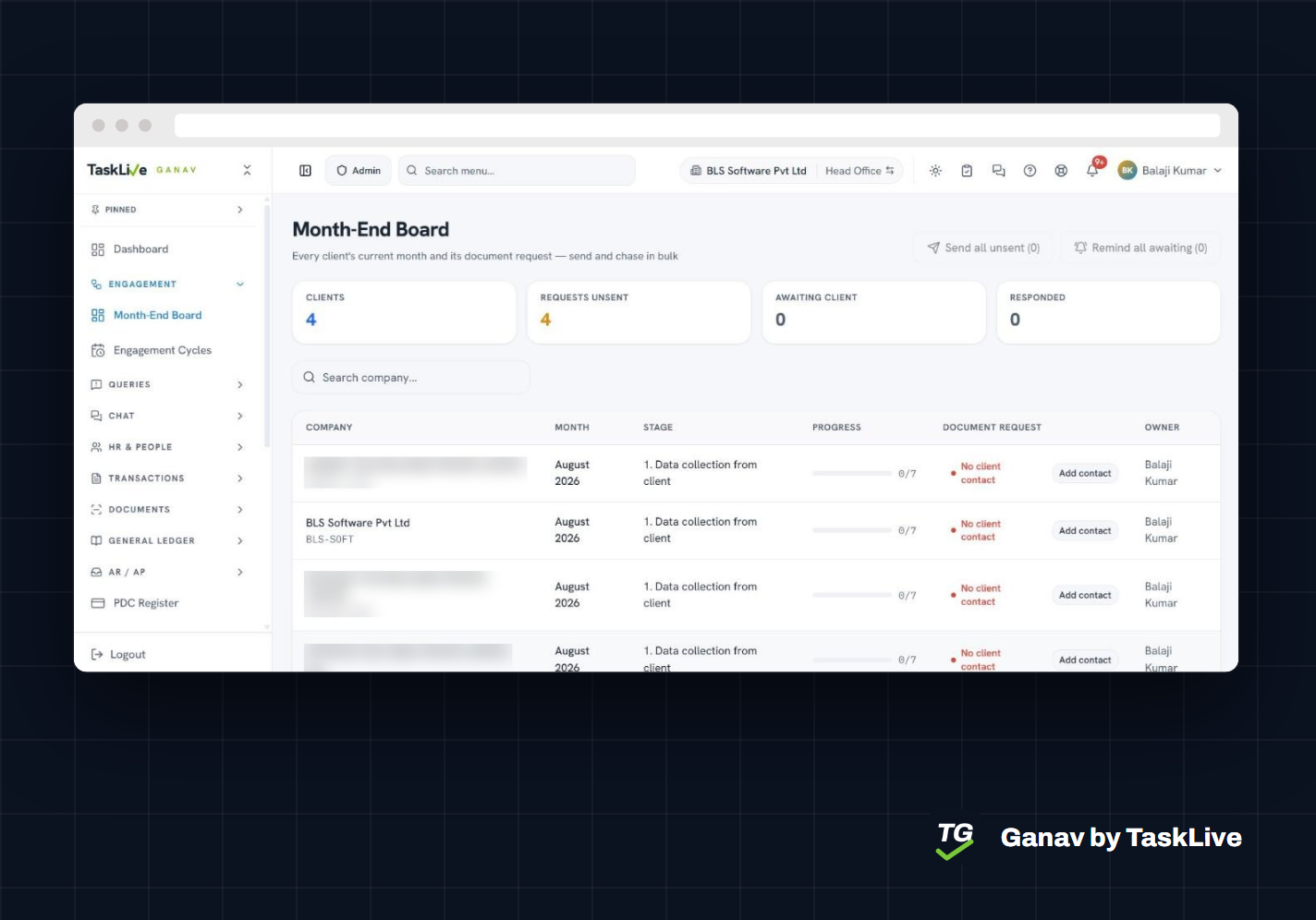Focus the Search menu field
This screenshot has height=920, width=1316.
517,171
